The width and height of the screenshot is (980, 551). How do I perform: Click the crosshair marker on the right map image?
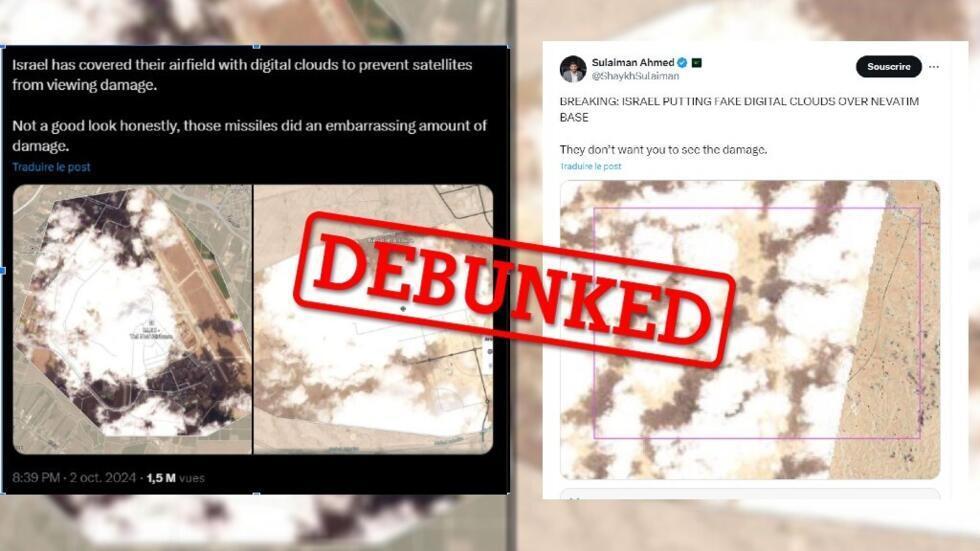(x=403, y=309)
